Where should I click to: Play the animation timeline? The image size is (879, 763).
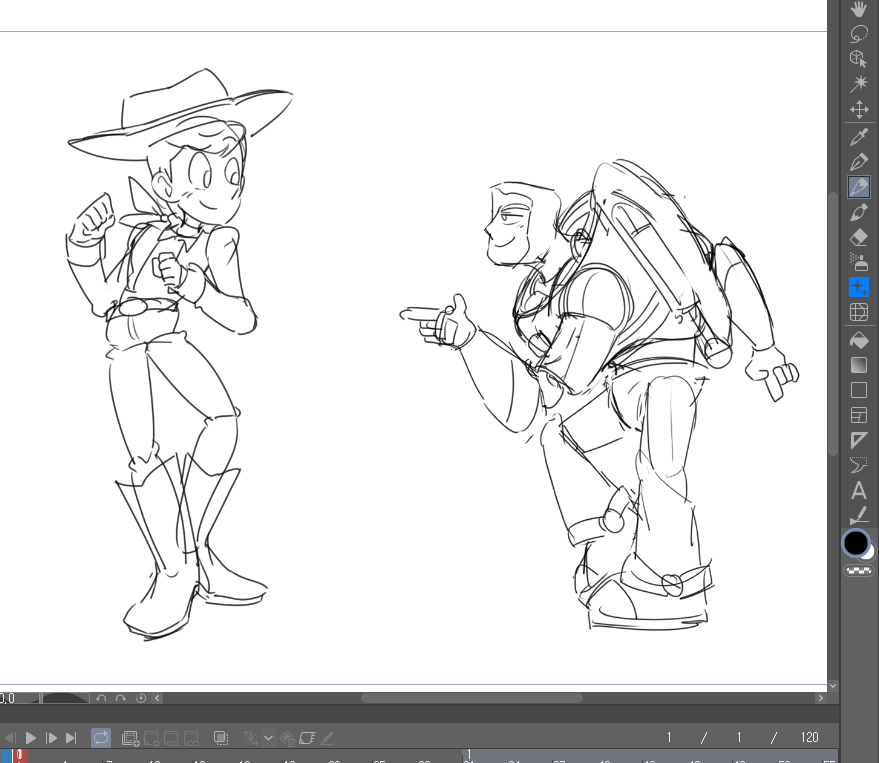click(x=31, y=738)
